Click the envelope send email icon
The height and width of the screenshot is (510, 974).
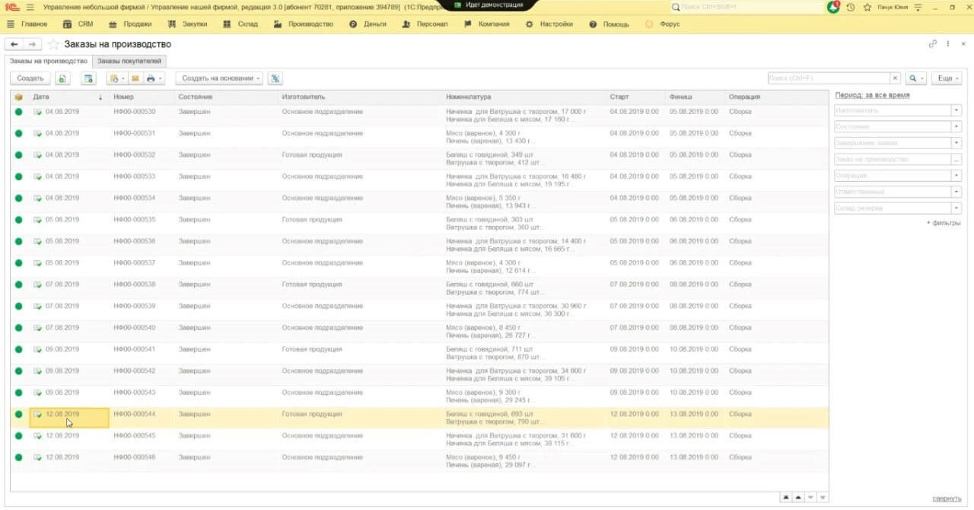135,78
